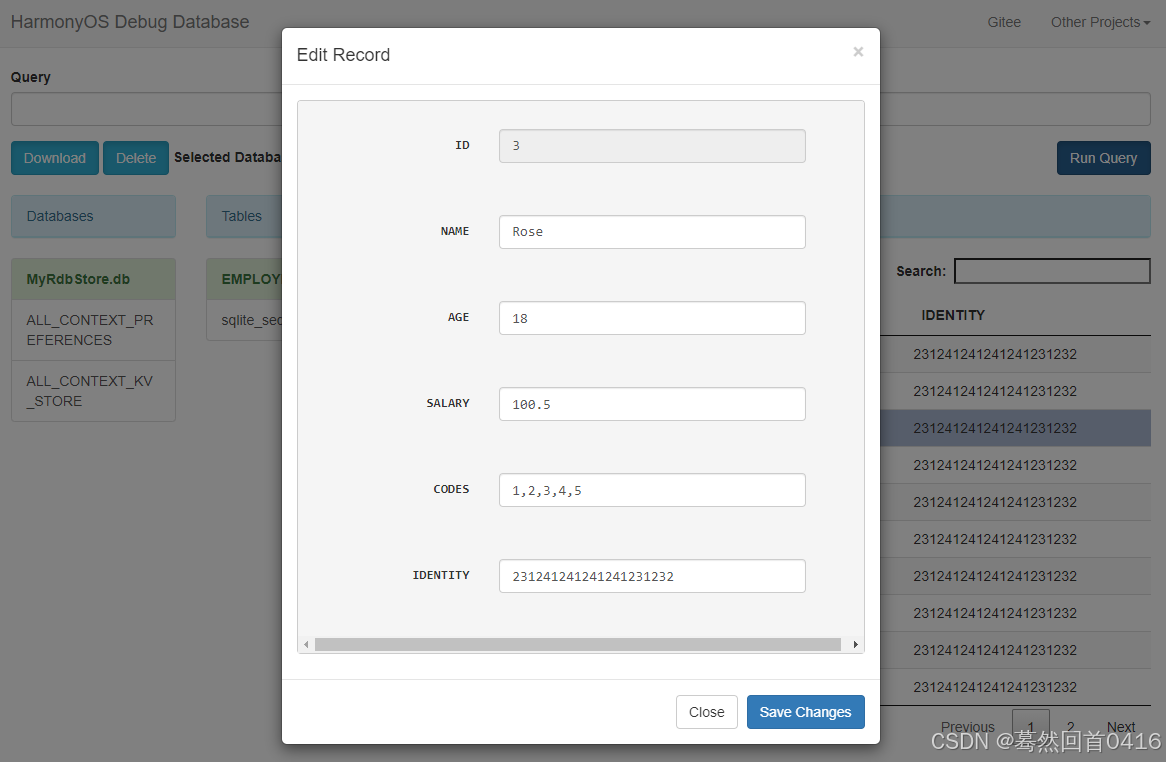Click the Search input field
Screen dimensions: 1166x762
(x=1052, y=271)
